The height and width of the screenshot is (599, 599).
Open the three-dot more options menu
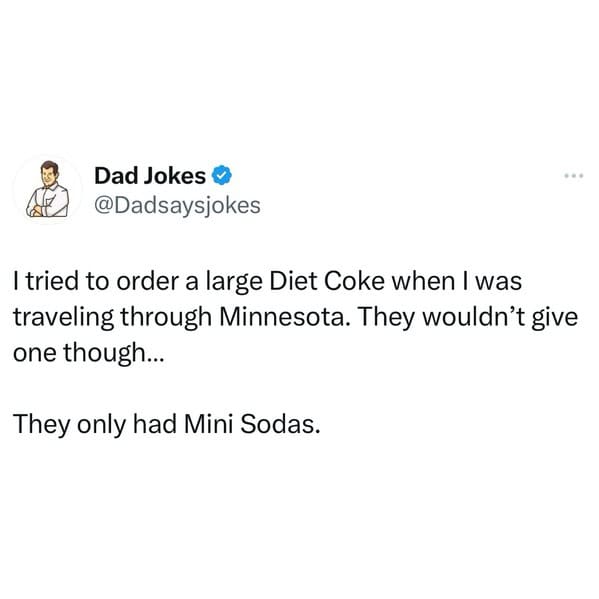coord(574,176)
